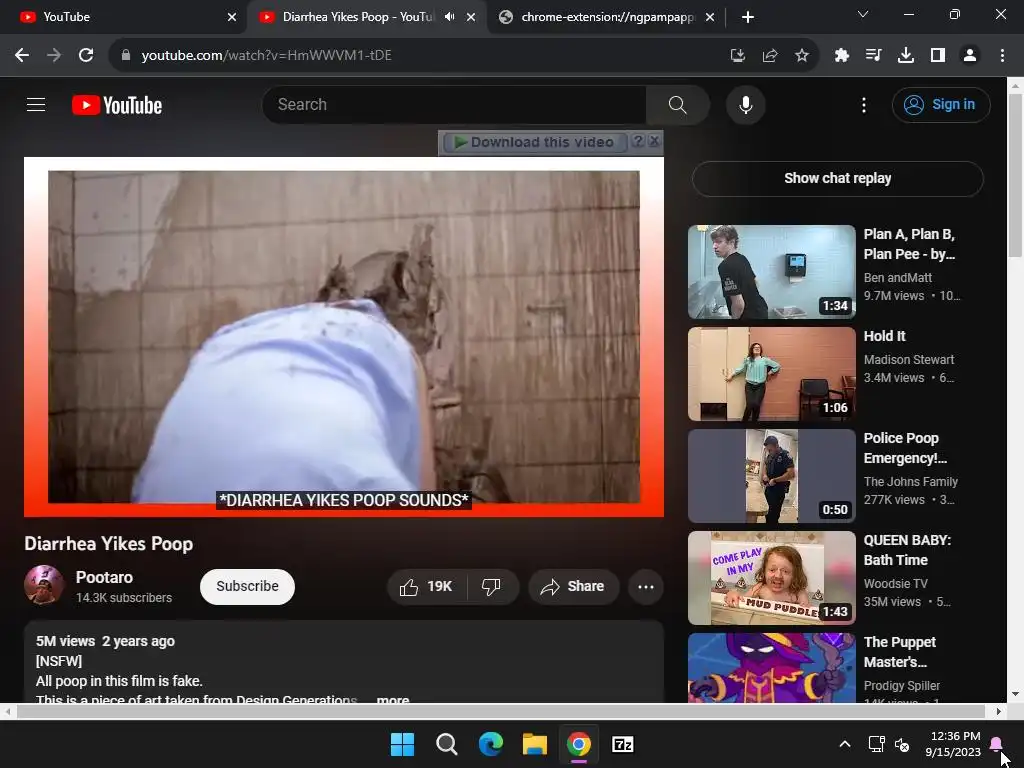
Task: Open the YouTube hamburger guide menu
Action: tap(36, 104)
